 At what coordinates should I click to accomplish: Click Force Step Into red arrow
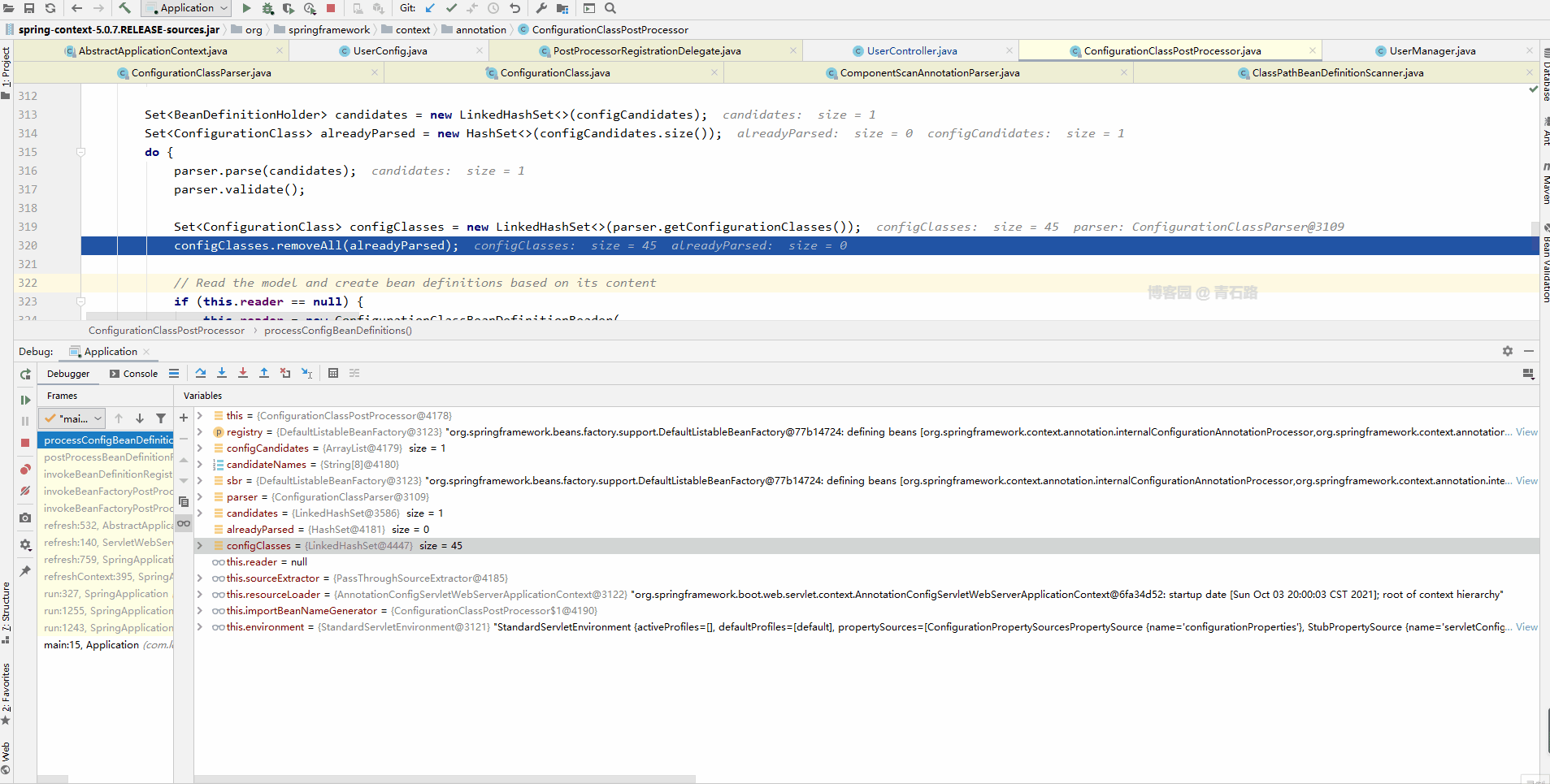[243, 373]
